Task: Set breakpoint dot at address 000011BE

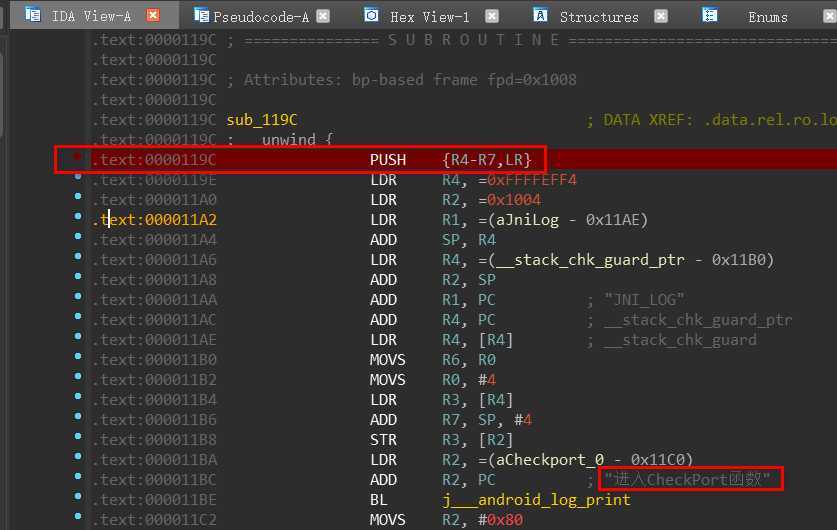Action: pyautogui.click(x=78, y=496)
